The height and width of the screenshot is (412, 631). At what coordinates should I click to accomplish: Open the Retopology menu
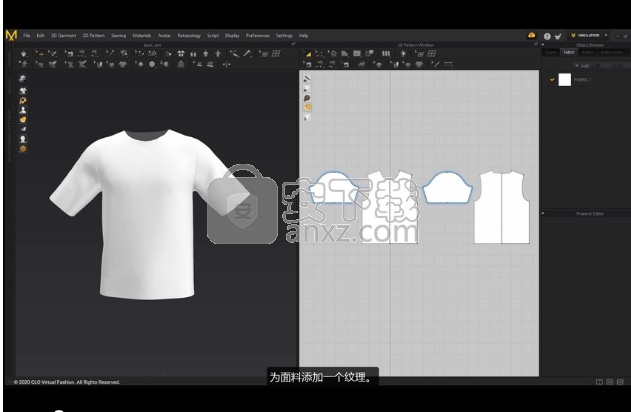tap(189, 35)
